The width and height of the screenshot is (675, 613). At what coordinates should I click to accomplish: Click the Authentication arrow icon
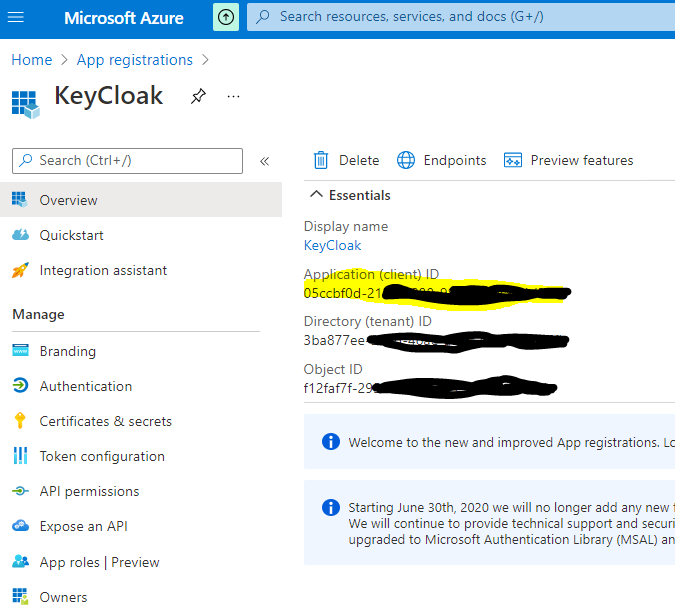point(20,385)
